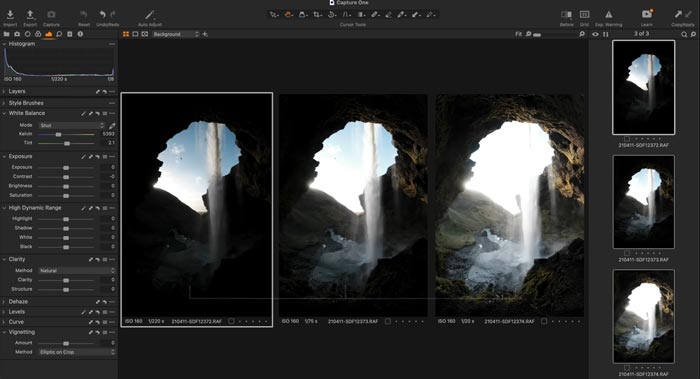Adjust the Vignetting Amount slider

coord(66,343)
